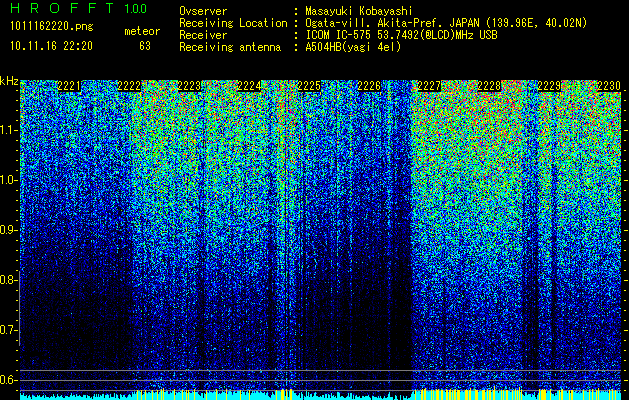Click the 2227 time marker

pos(429,86)
